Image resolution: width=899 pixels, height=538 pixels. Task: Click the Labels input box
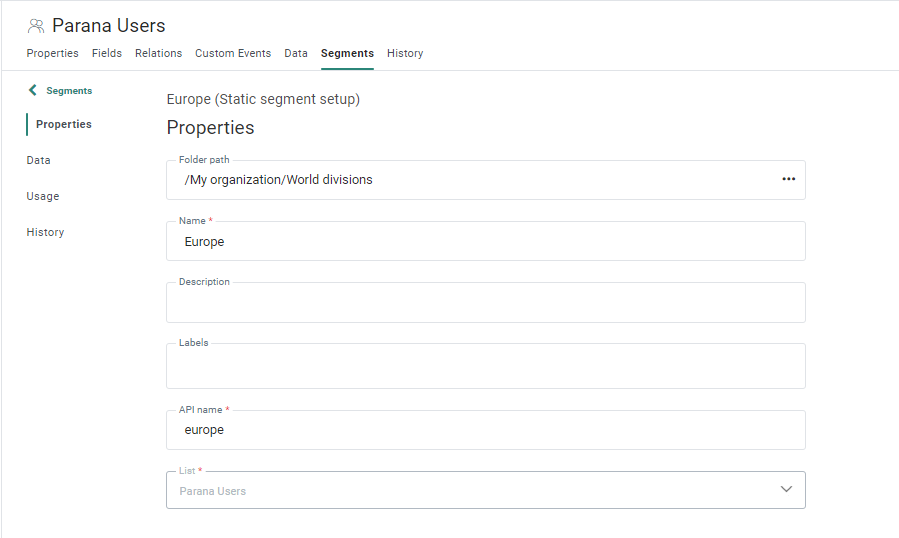pos(485,367)
